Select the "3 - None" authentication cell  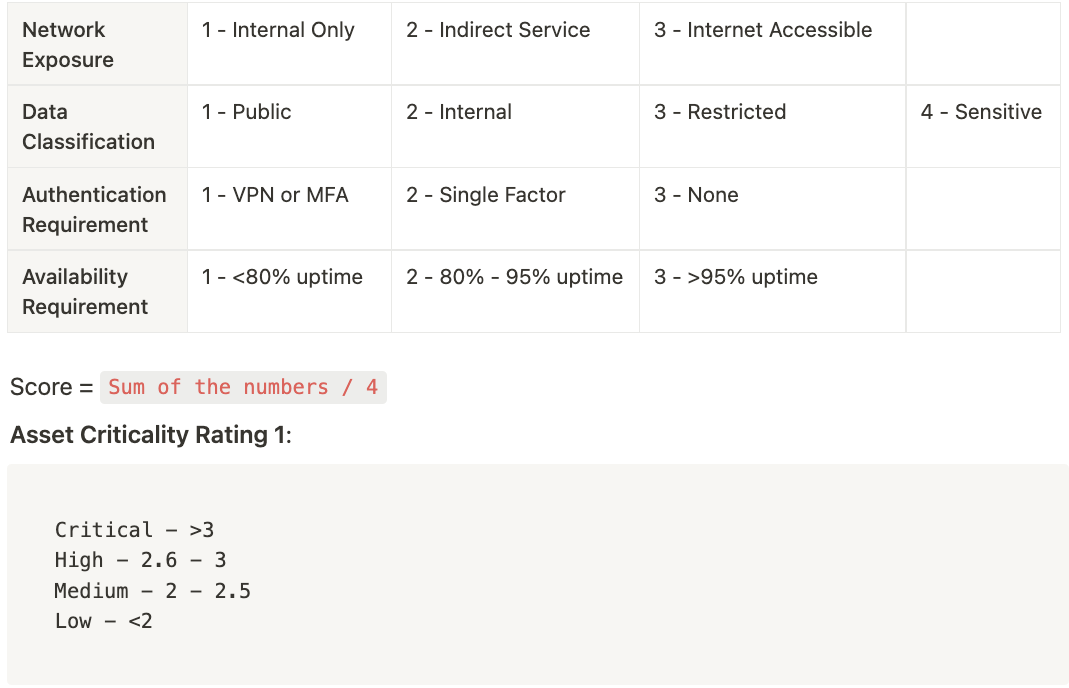coord(696,195)
